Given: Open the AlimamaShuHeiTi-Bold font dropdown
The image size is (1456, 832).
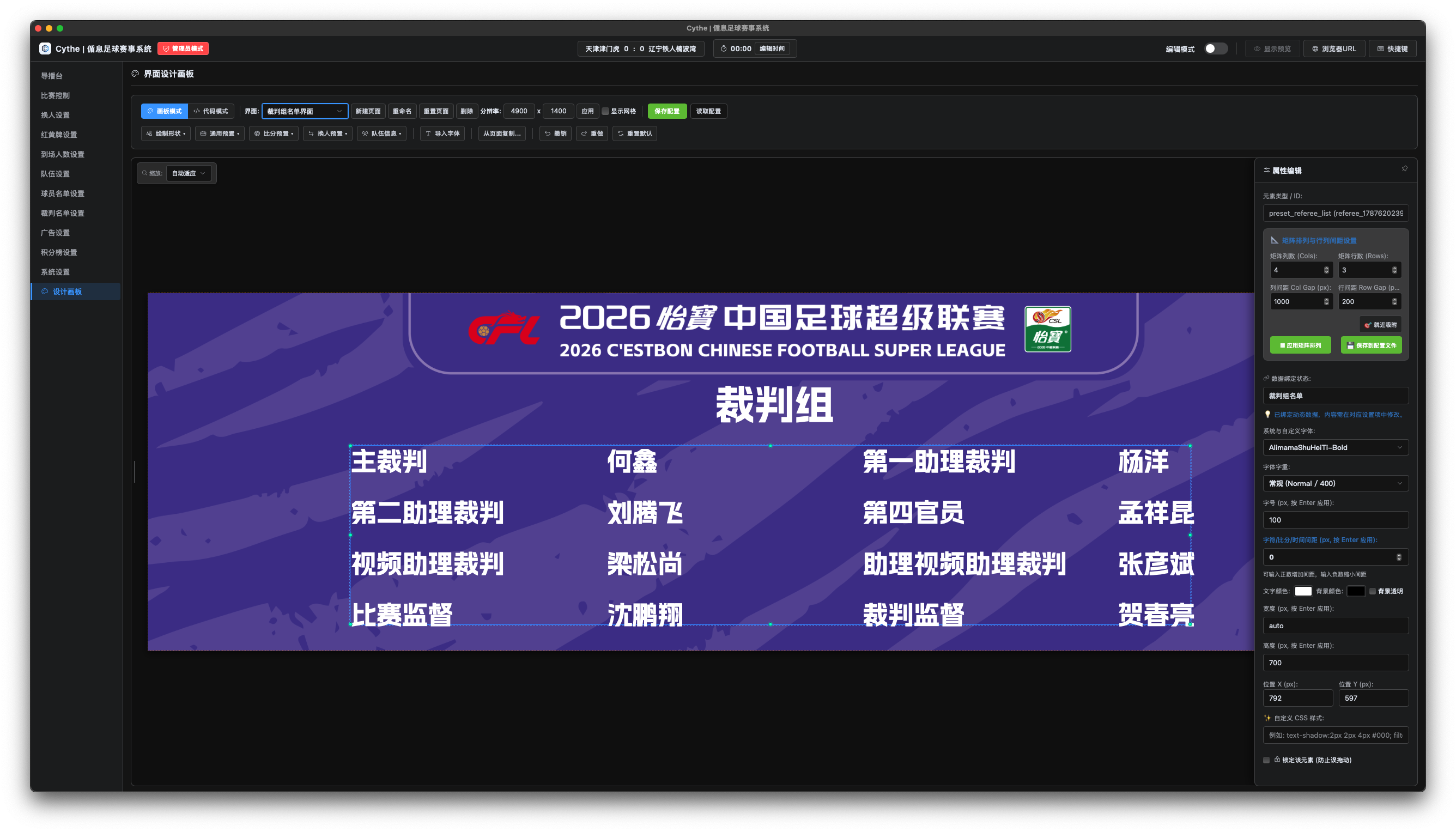Looking at the screenshot, I should click(1335, 447).
